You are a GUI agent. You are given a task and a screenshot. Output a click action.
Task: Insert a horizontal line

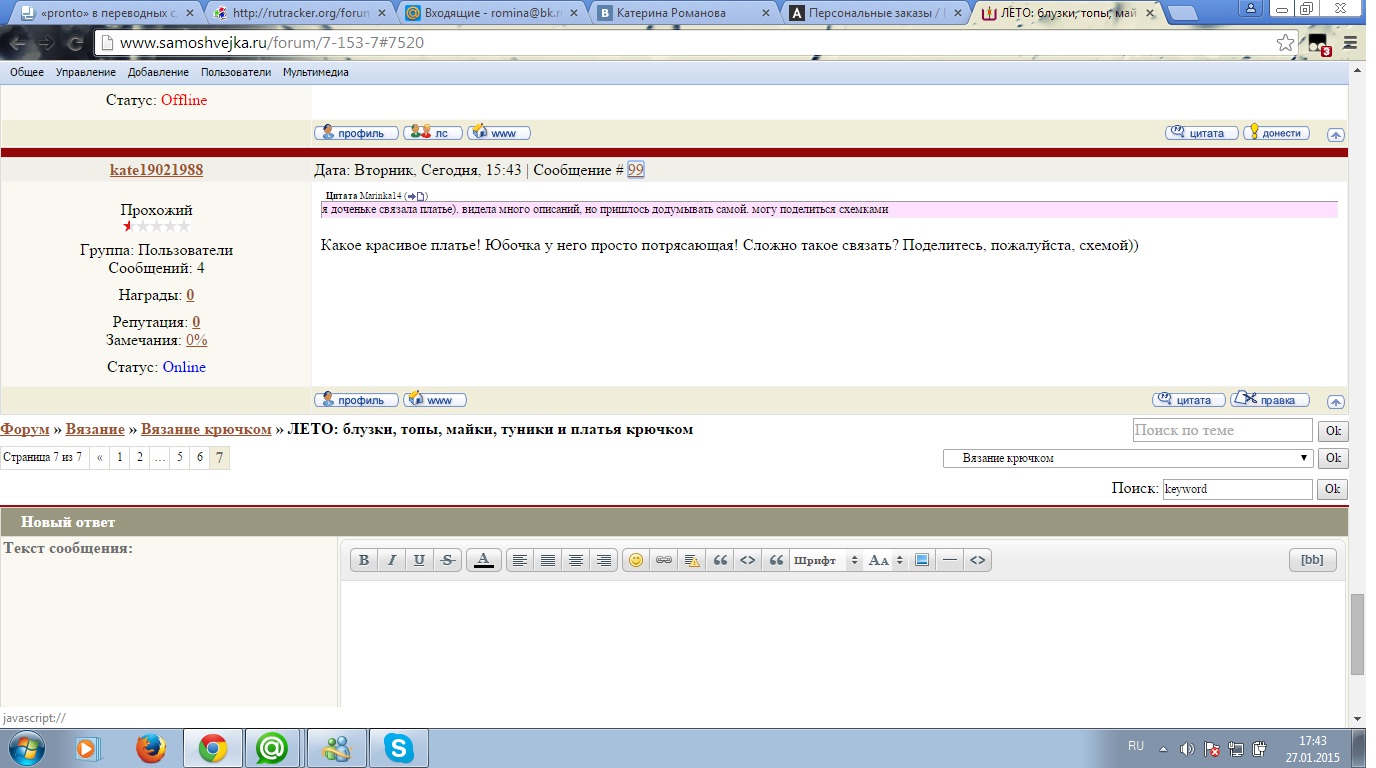tap(950, 560)
